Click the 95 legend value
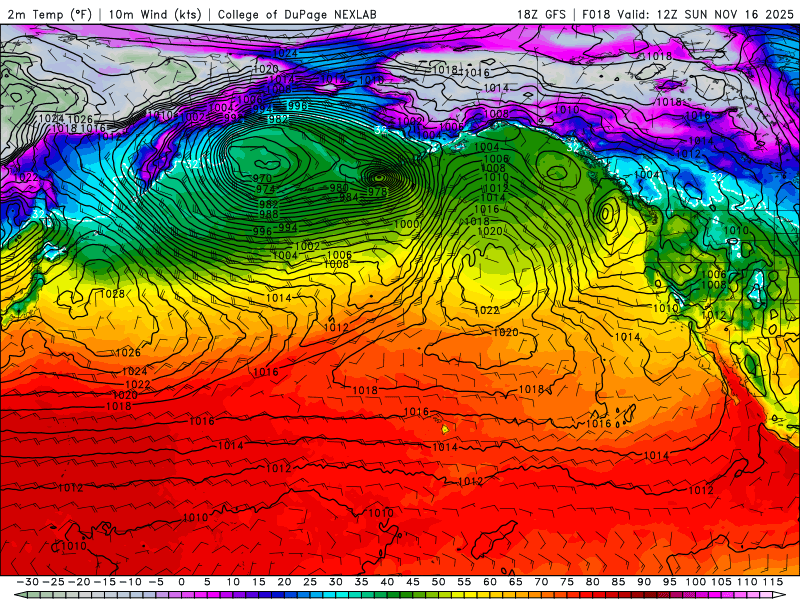 669,582
